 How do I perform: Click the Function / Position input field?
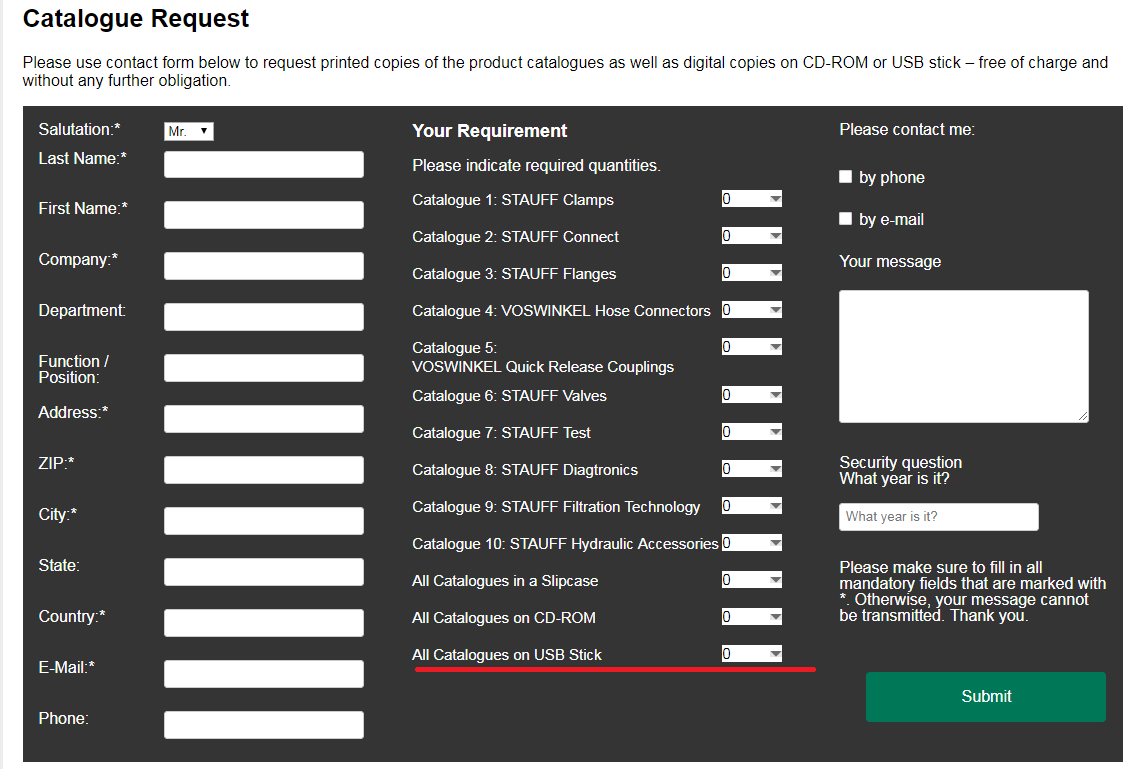264,368
